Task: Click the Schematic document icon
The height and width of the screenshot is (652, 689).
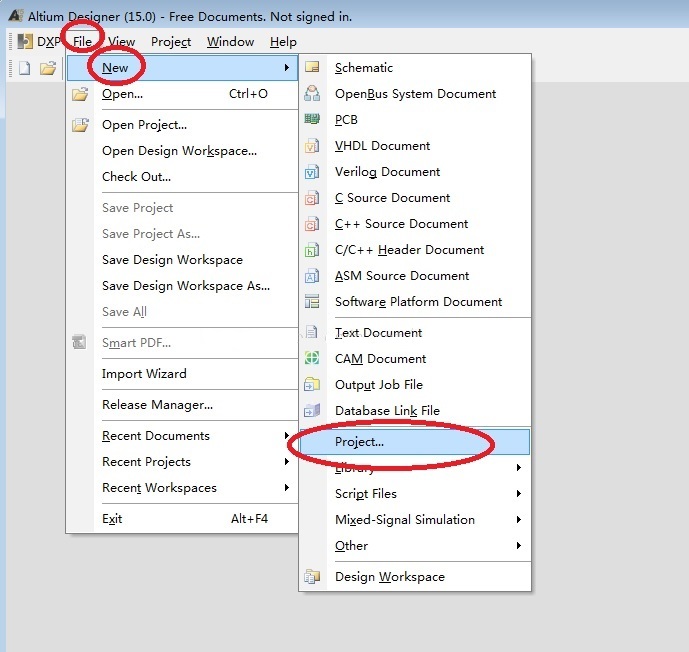Action: [312, 67]
